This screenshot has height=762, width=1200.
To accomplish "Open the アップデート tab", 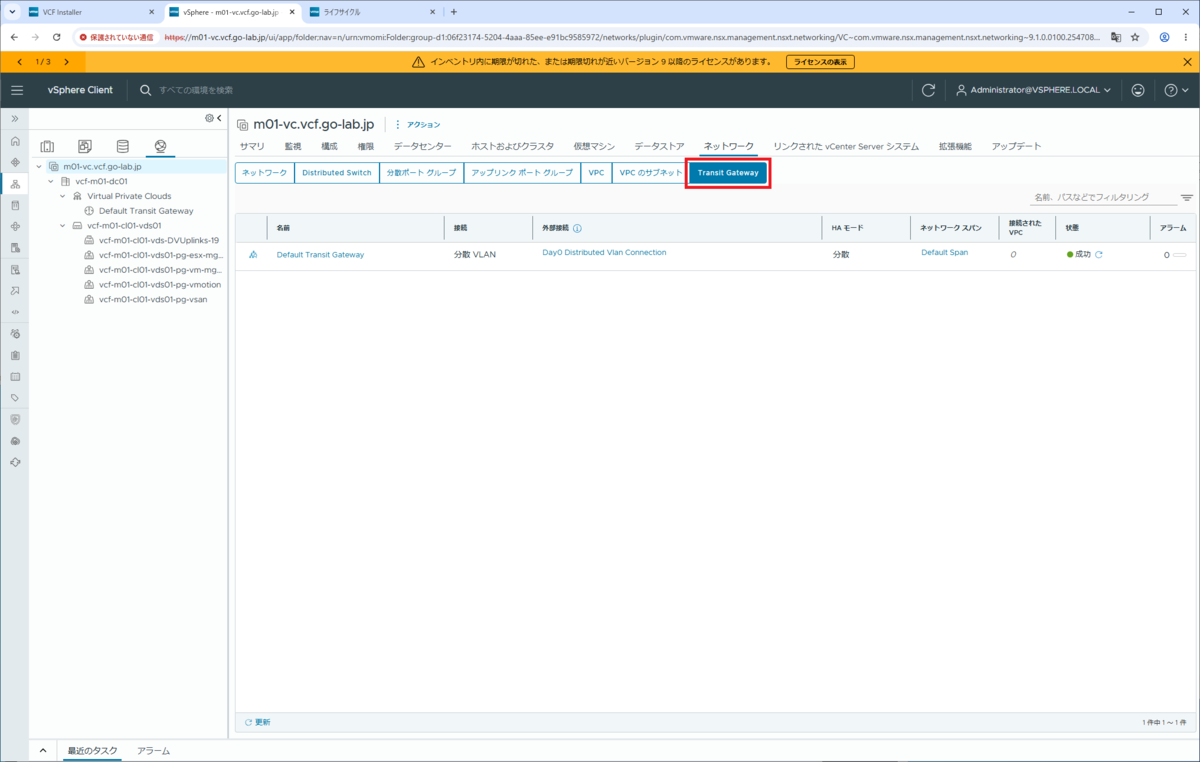I will [x=1016, y=146].
